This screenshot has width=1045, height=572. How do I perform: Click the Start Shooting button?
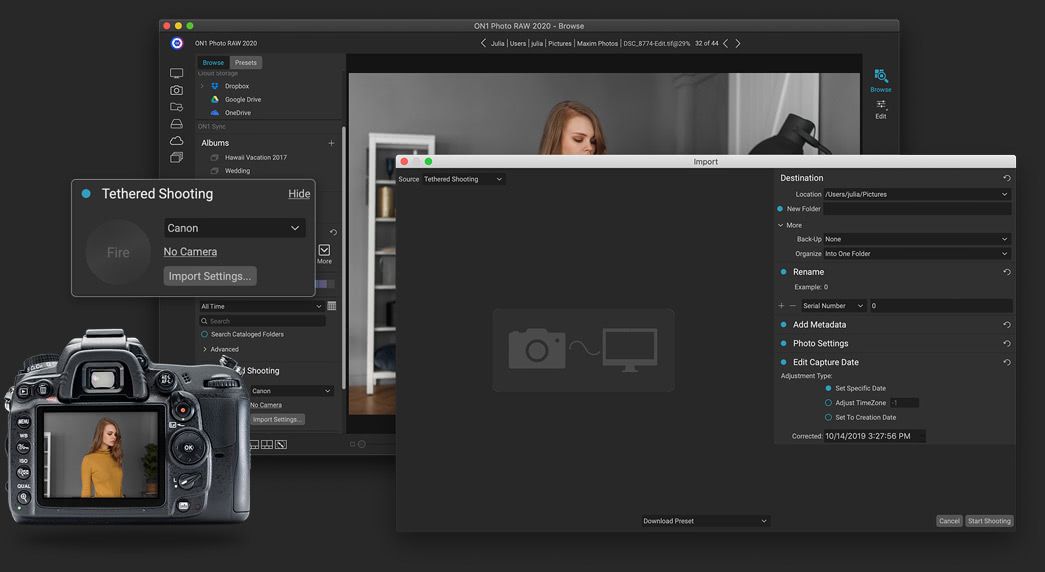[x=989, y=521]
